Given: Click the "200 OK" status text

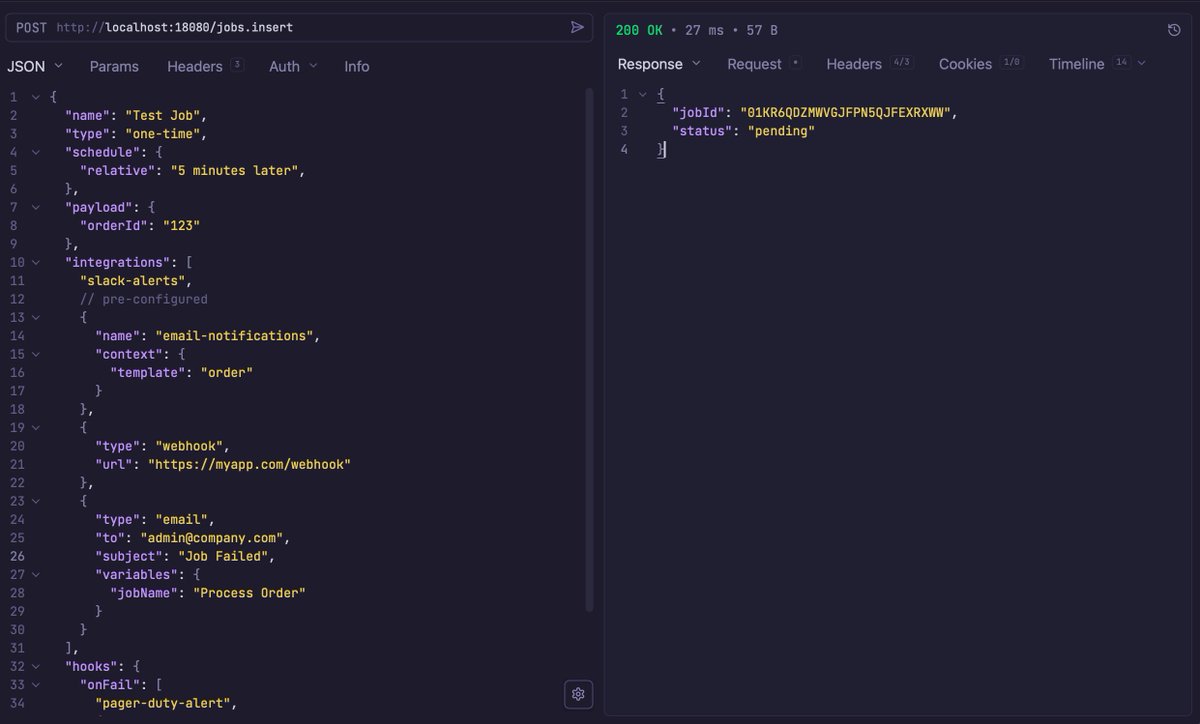Looking at the screenshot, I should (x=639, y=30).
